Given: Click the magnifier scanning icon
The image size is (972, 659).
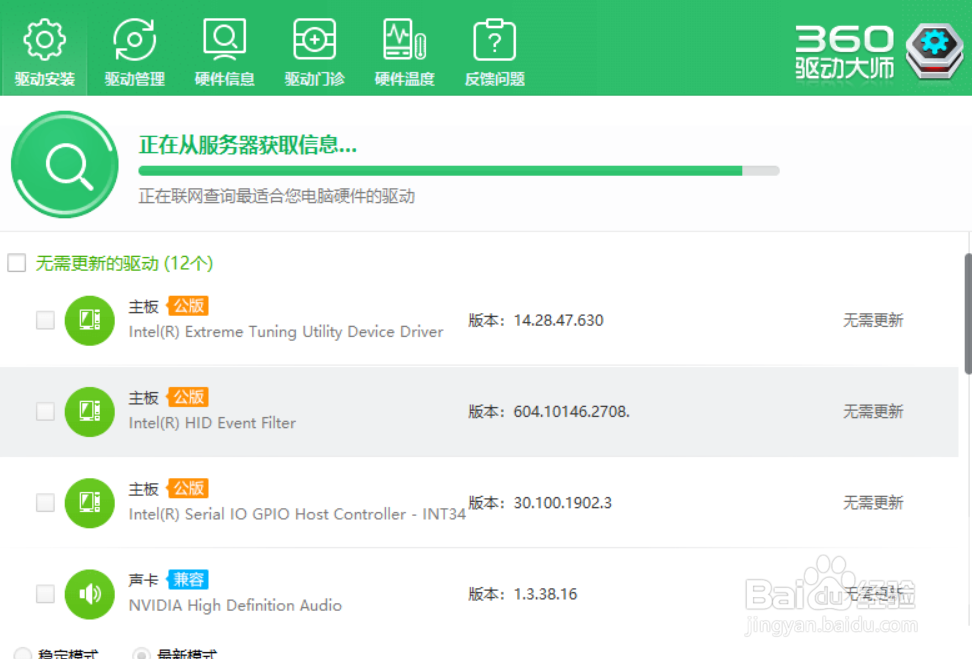Looking at the screenshot, I should click(64, 164).
